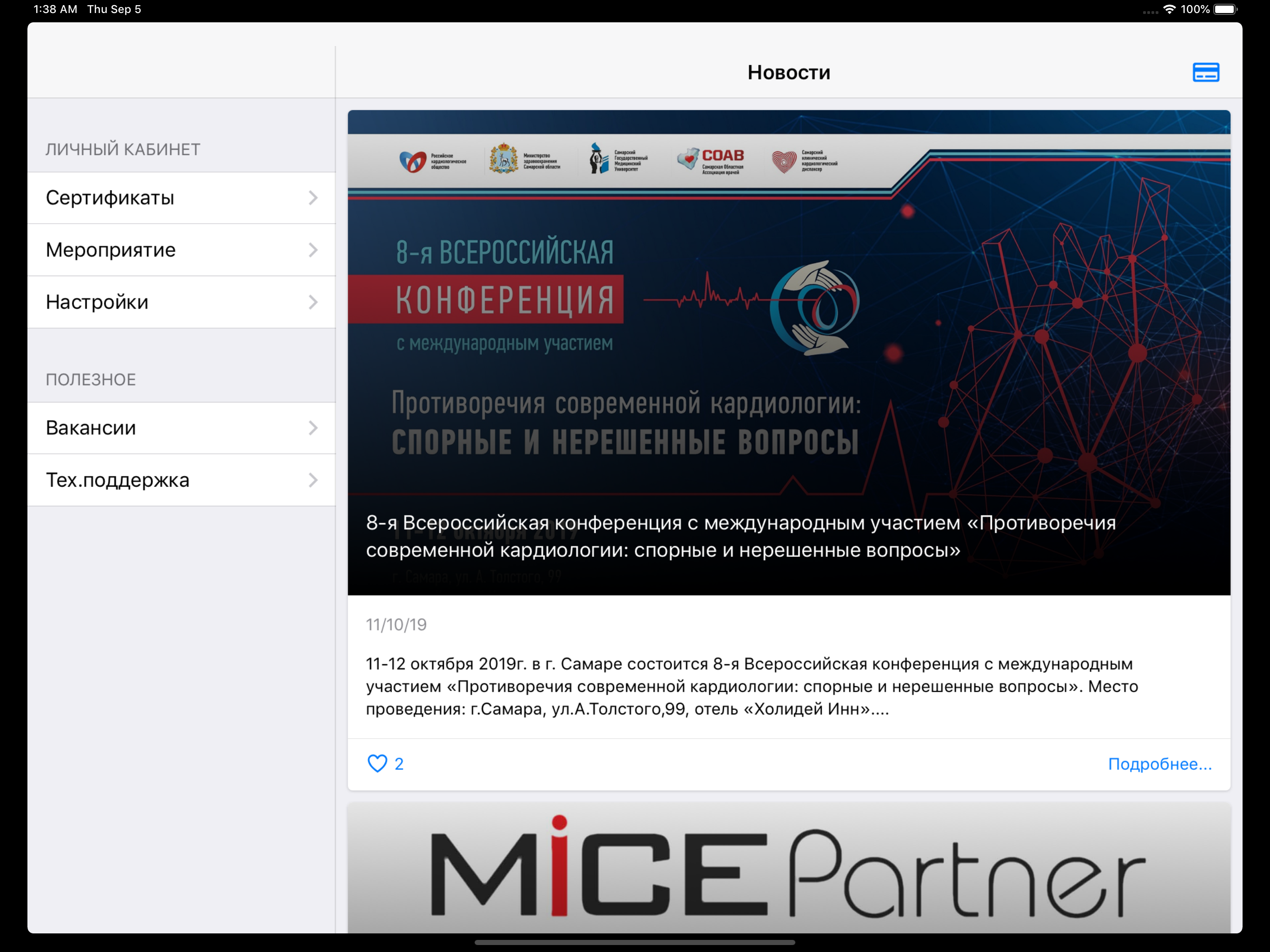This screenshot has width=1270, height=952.
Task: Tap the Новости header title
Action: [x=789, y=73]
